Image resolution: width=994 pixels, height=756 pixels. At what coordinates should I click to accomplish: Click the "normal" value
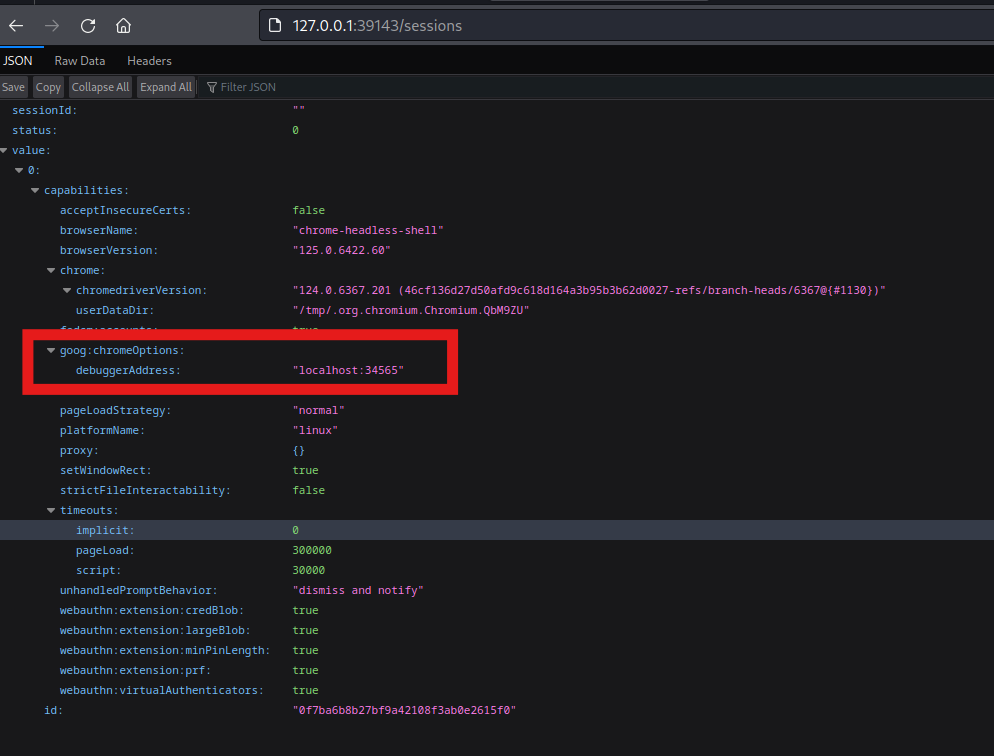(318, 411)
